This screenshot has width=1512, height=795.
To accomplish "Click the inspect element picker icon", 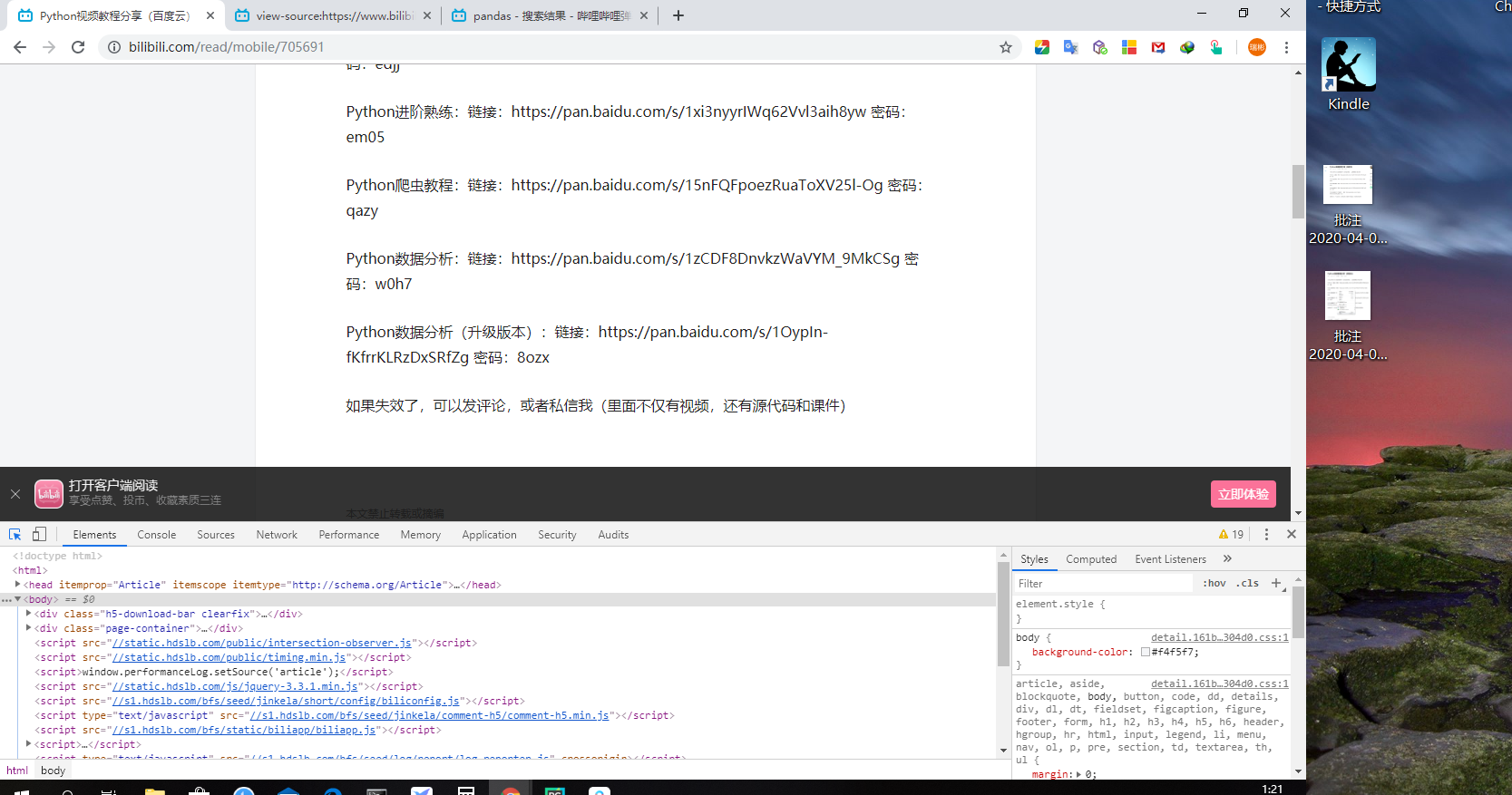I will [x=15, y=534].
